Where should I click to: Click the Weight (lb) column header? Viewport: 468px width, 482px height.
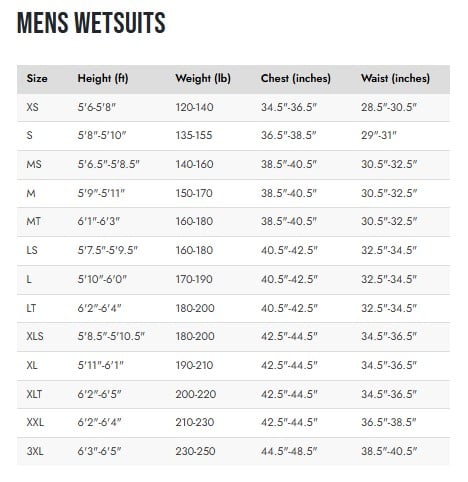(203, 79)
